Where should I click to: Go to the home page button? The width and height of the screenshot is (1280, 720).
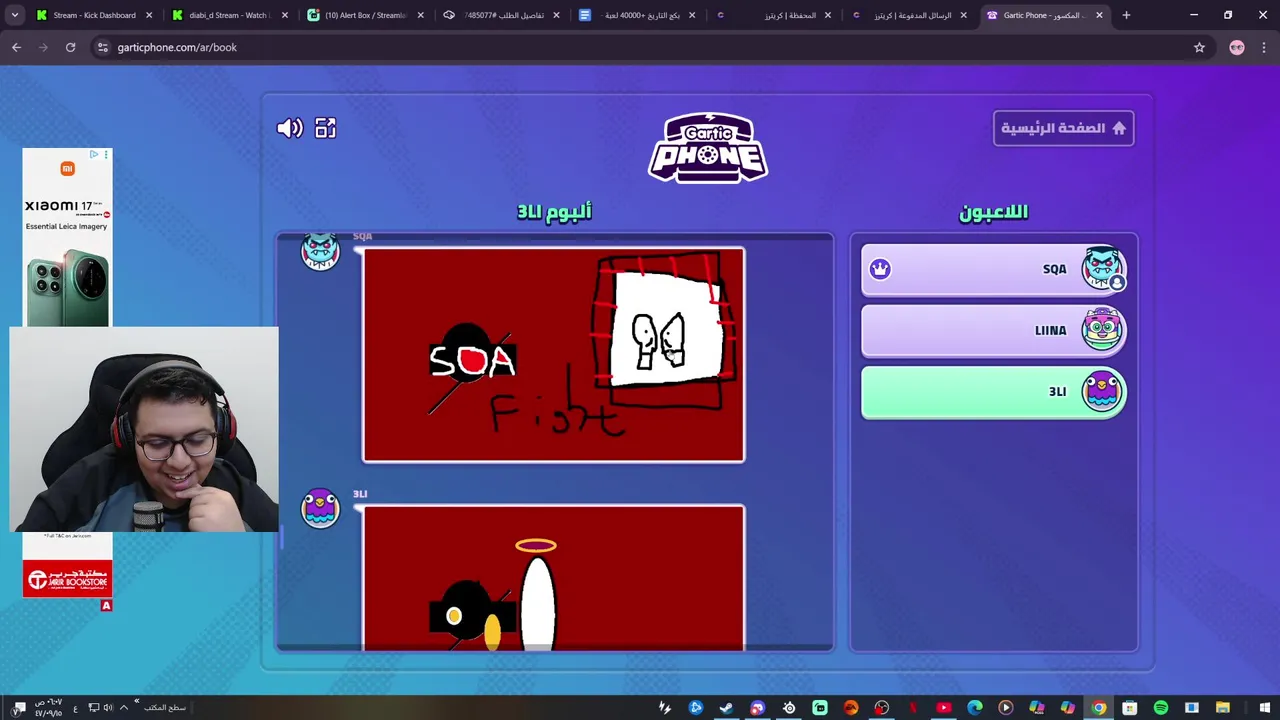1063,128
